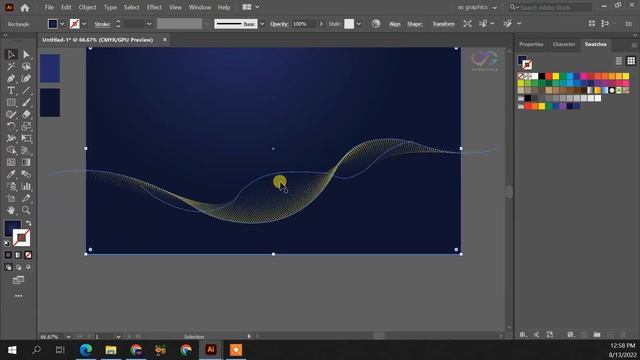Enable Draw Normal mode
Image resolution: width=640 pixels, height=360 pixels.
(x=8, y=267)
